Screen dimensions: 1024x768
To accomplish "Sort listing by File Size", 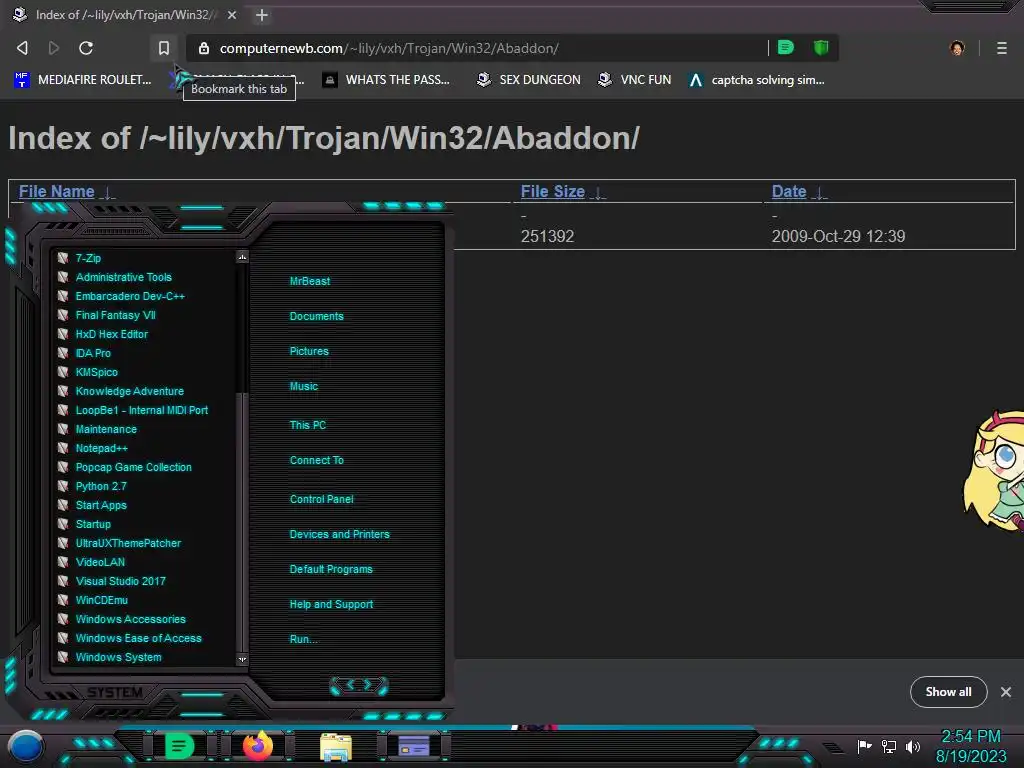I will (x=552, y=191).
